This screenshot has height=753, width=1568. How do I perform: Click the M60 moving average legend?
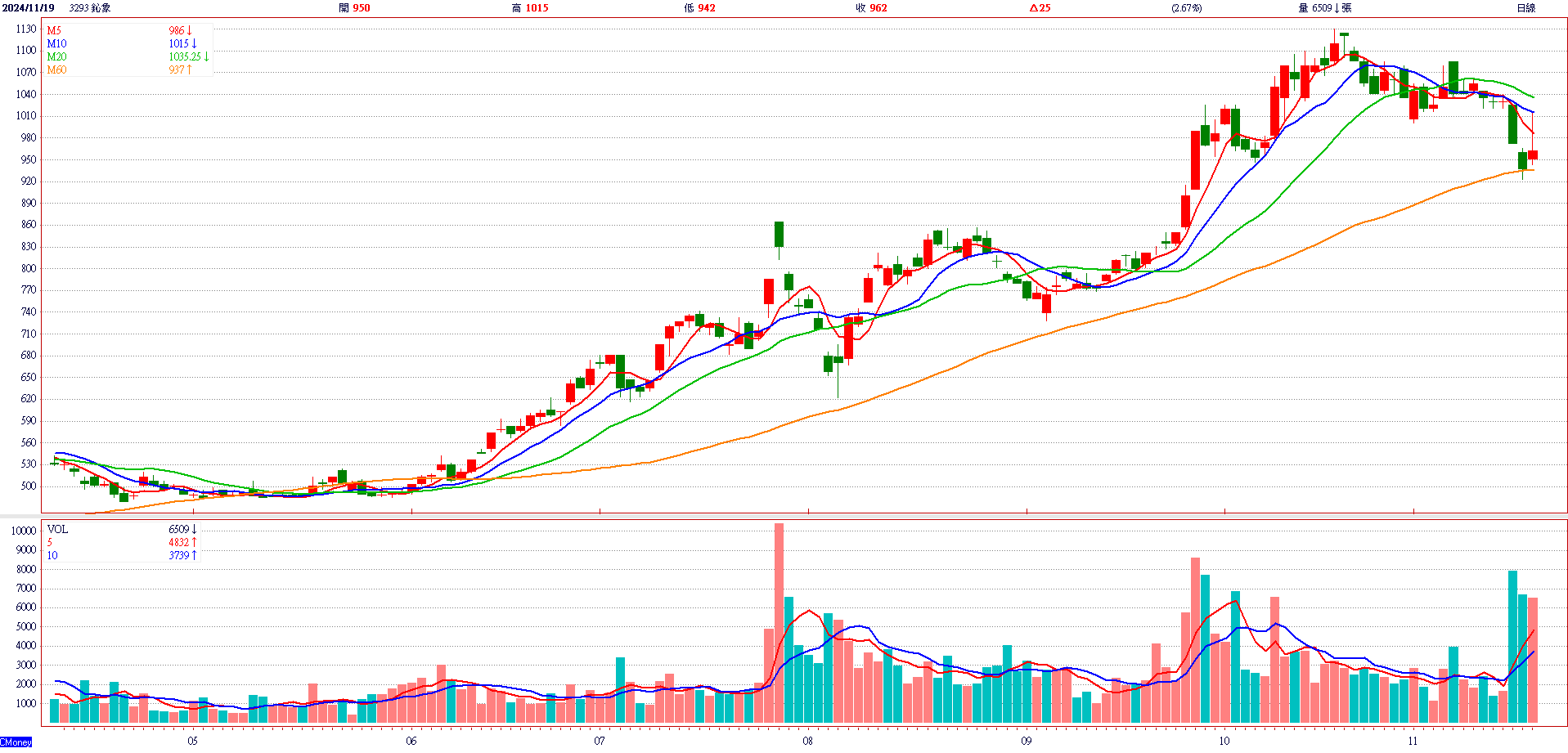coord(56,69)
